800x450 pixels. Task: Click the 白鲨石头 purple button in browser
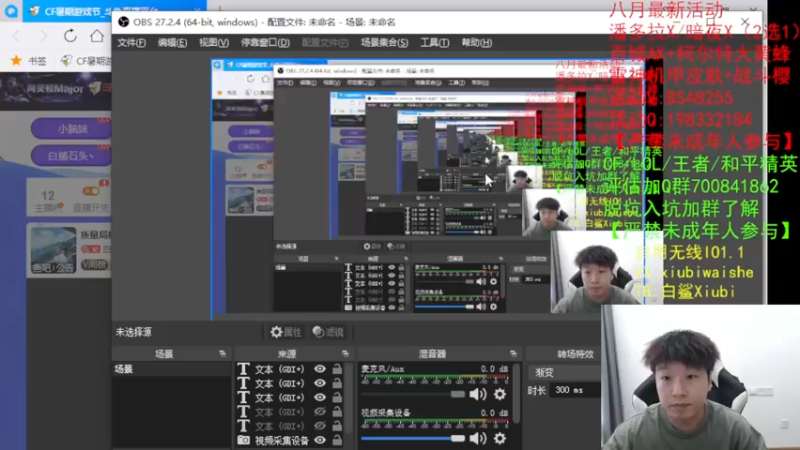71,156
